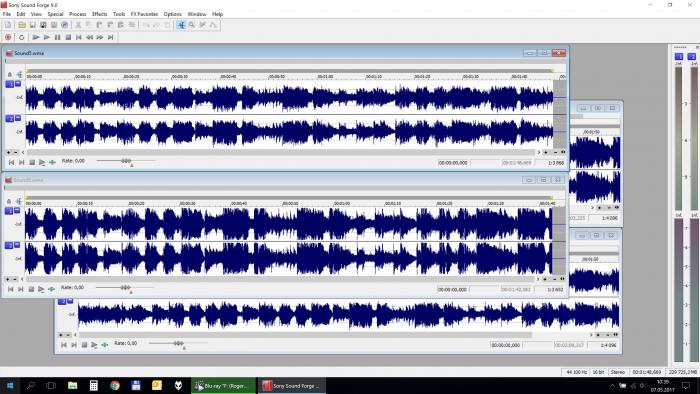Click the New file icon in toolbar
Screen dimensions: 700x394
[x=8, y=25]
